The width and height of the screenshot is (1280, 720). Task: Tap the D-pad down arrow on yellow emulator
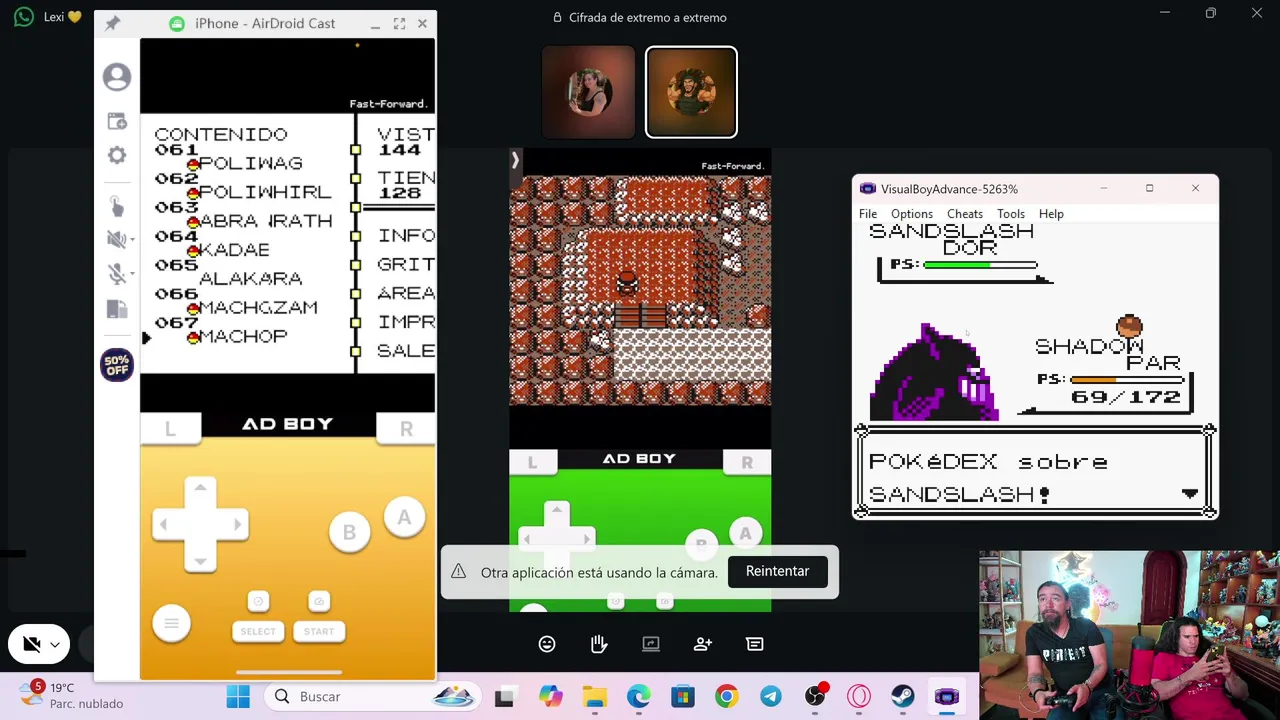pos(200,562)
